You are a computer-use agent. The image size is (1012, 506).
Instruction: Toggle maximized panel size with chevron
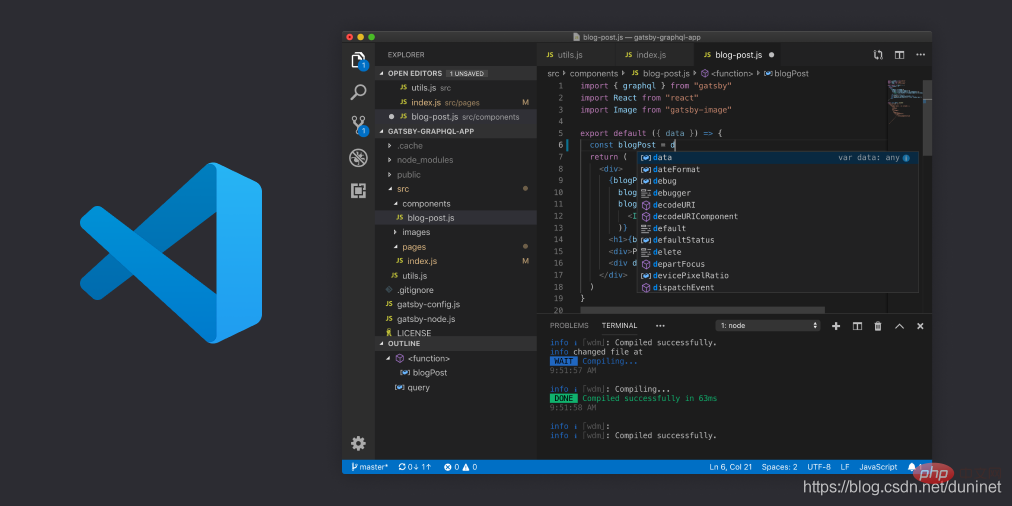[899, 326]
